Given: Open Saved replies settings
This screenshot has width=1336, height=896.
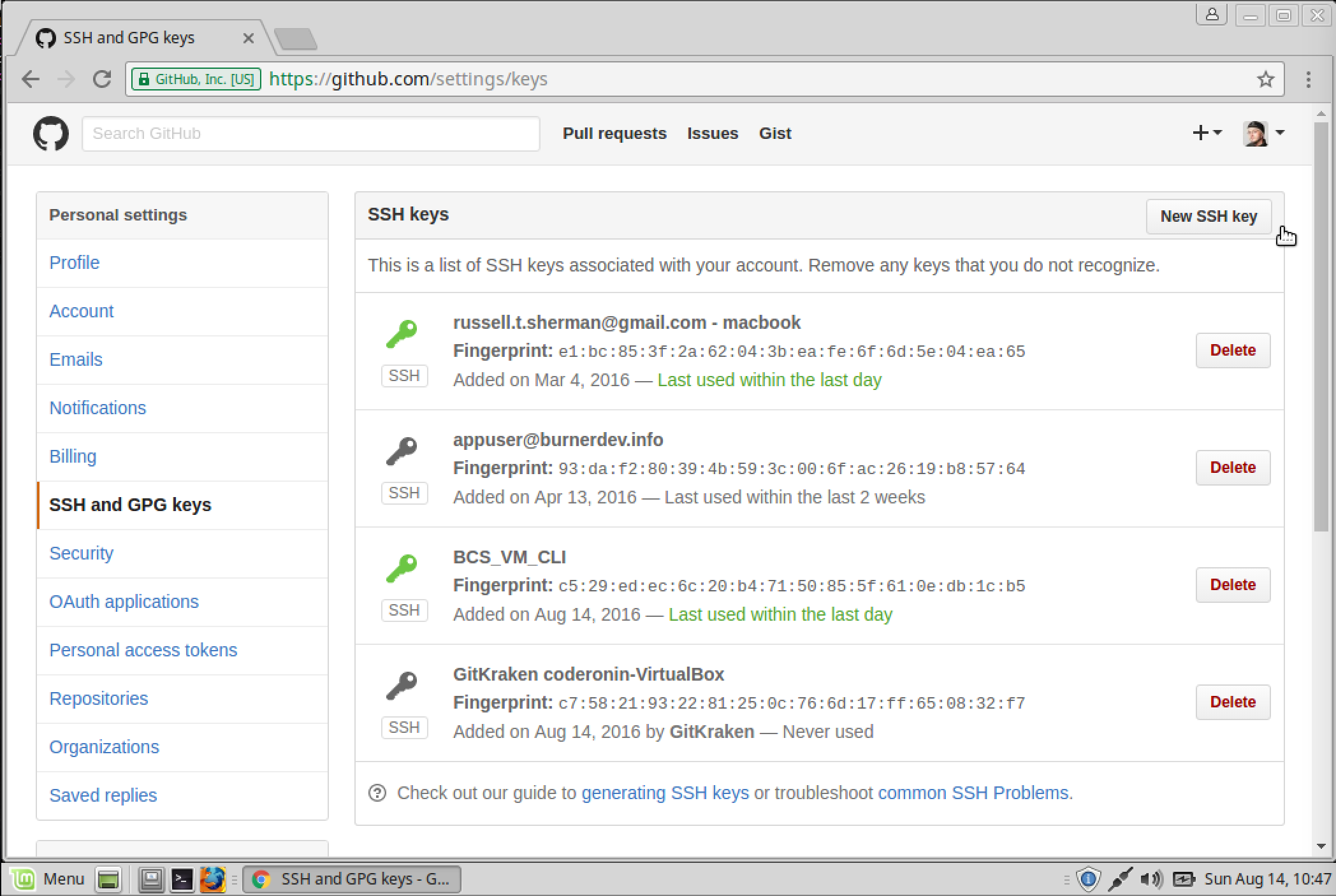Looking at the screenshot, I should pyautogui.click(x=182, y=795).
